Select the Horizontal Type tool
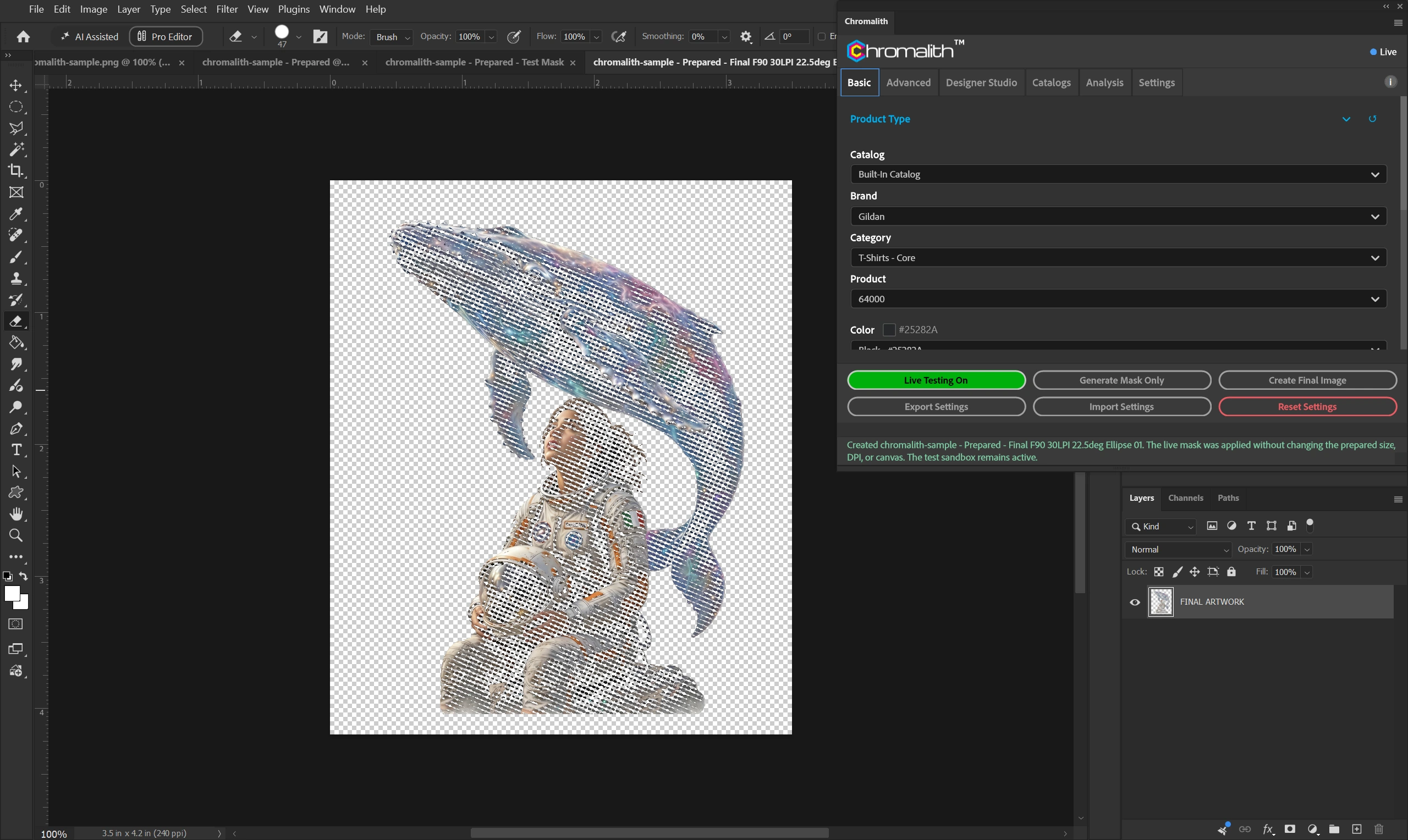This screenshot has width=1408, height=840. coord(16,450)
